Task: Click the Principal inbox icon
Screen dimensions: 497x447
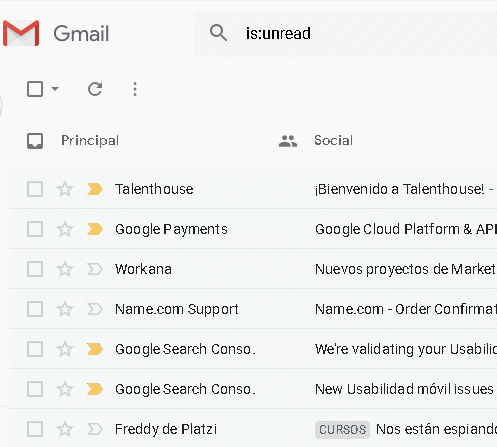Action: pyautogui.click(x=35, y=141)
